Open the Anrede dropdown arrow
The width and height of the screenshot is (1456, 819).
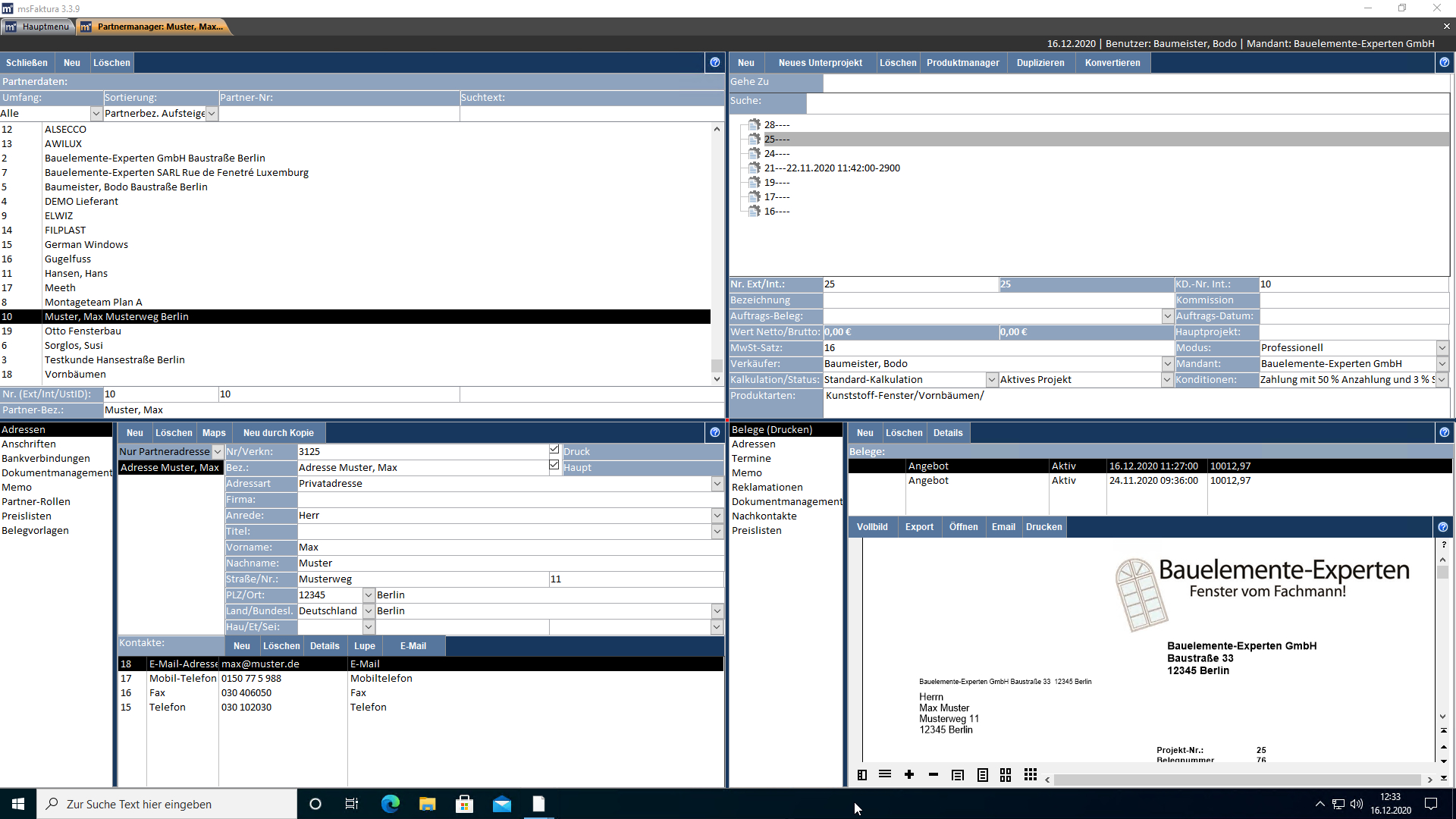(717, 515)
